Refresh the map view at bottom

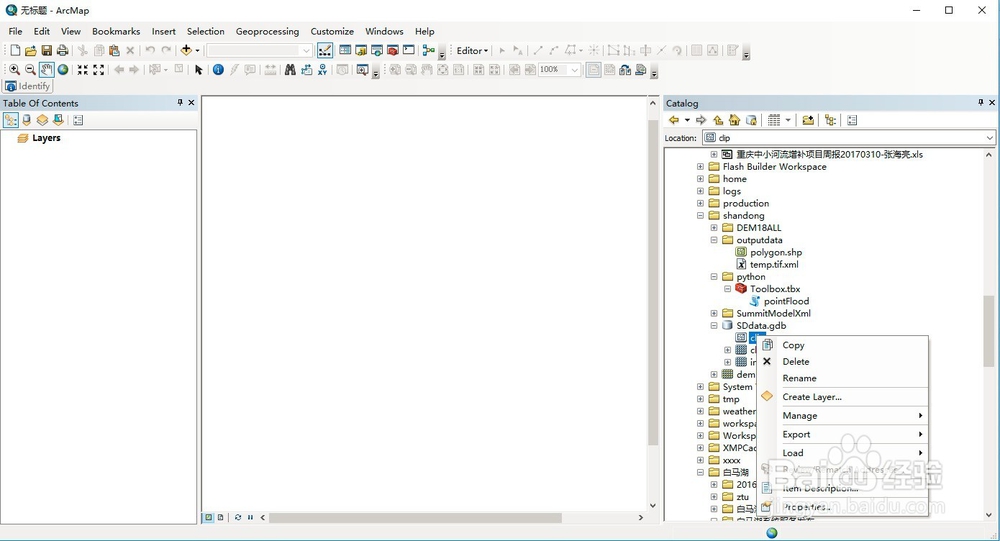click(x=238, y=517)
